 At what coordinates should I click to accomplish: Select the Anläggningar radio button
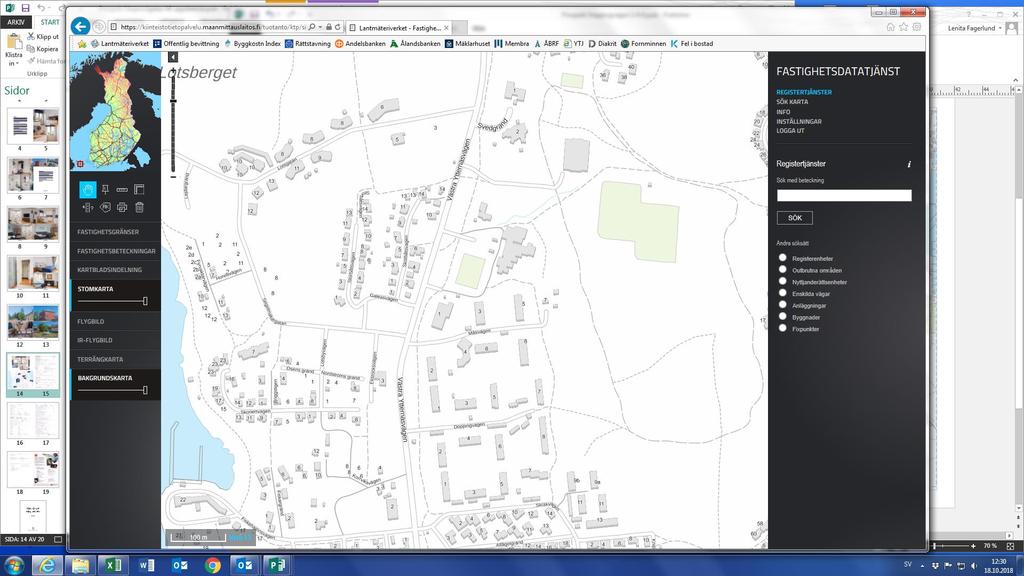pos(782,305)
